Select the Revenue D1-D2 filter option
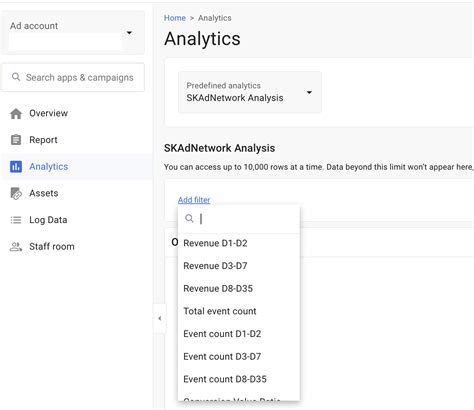 (239, 243)
